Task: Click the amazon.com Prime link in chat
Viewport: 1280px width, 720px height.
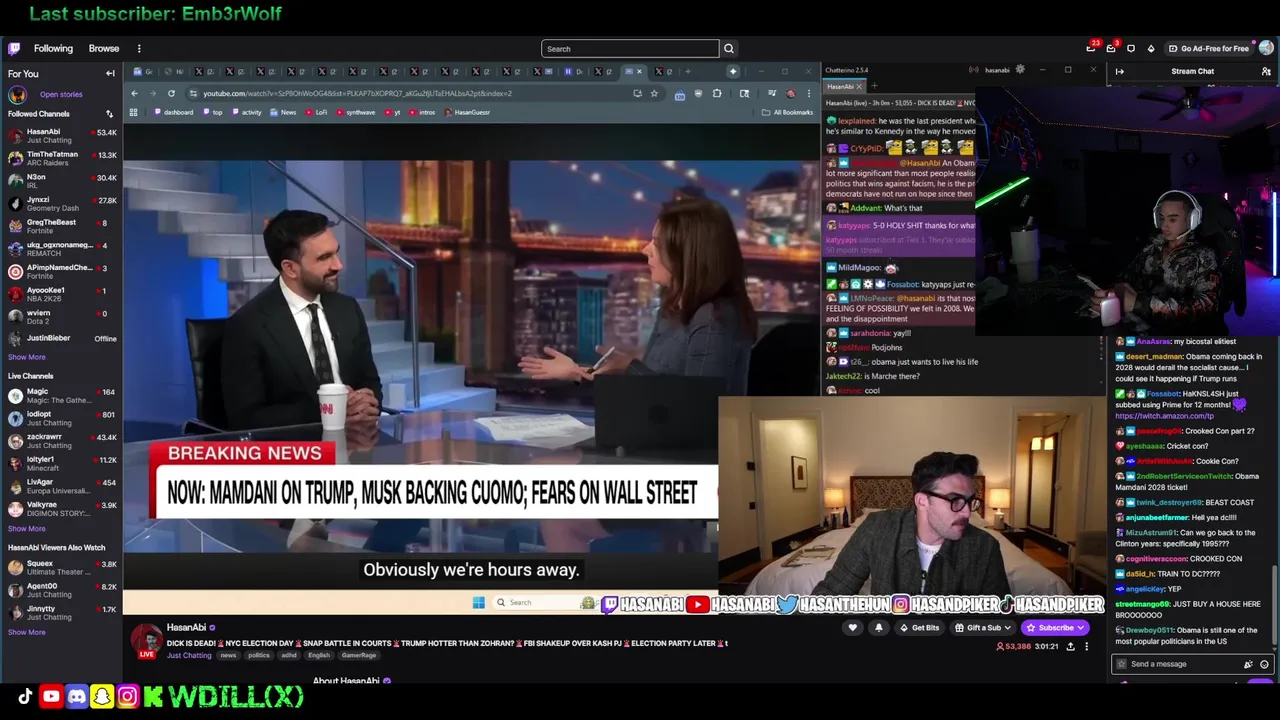Action: coord(1164,416)
